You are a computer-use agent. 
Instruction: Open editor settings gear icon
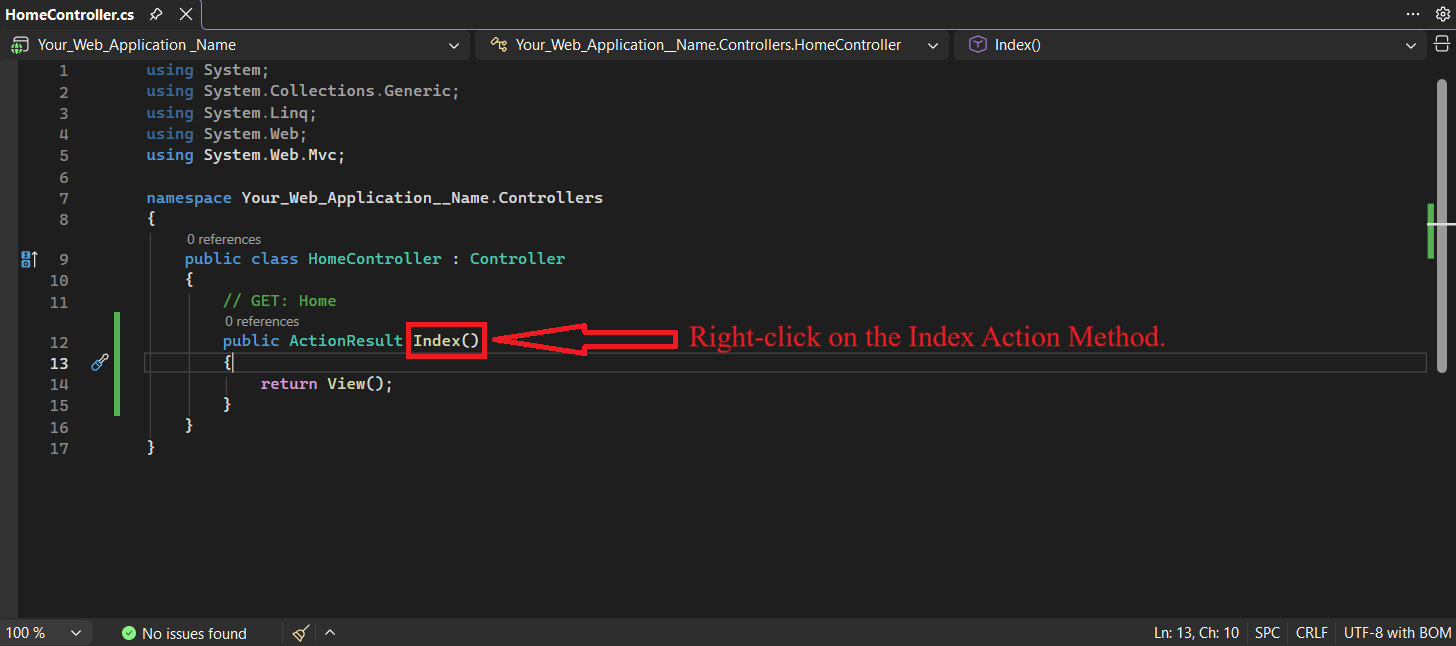[x=1442, y=14]
